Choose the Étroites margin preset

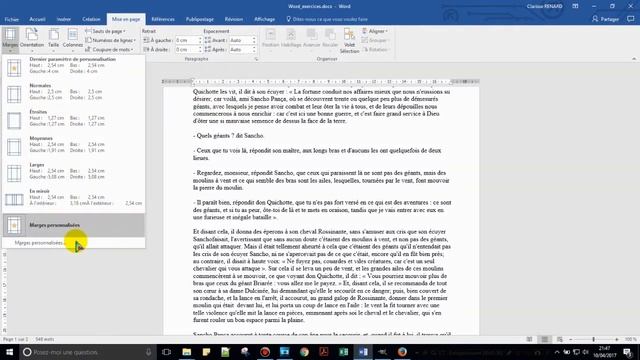click(73, 120)
